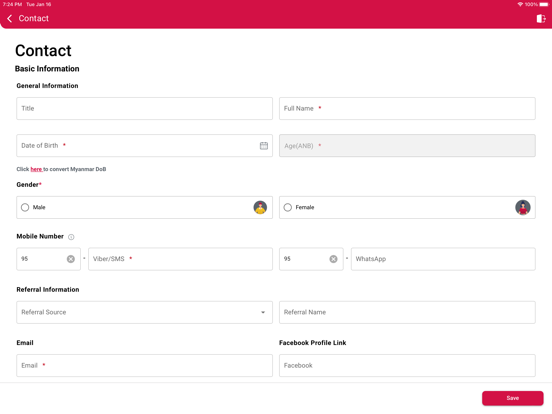Image resolution: width=552 pixels, height=414 pixels.
Task: Focus the Email input field
Action: pos(144,365)
